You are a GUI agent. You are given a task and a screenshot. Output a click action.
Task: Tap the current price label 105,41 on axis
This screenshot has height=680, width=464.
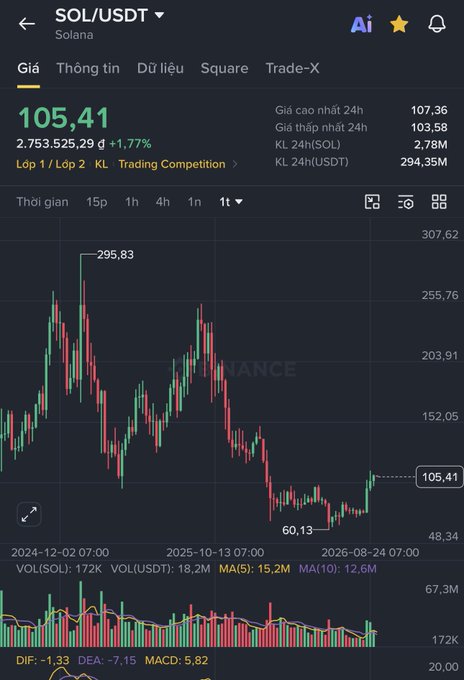(440, 477)
